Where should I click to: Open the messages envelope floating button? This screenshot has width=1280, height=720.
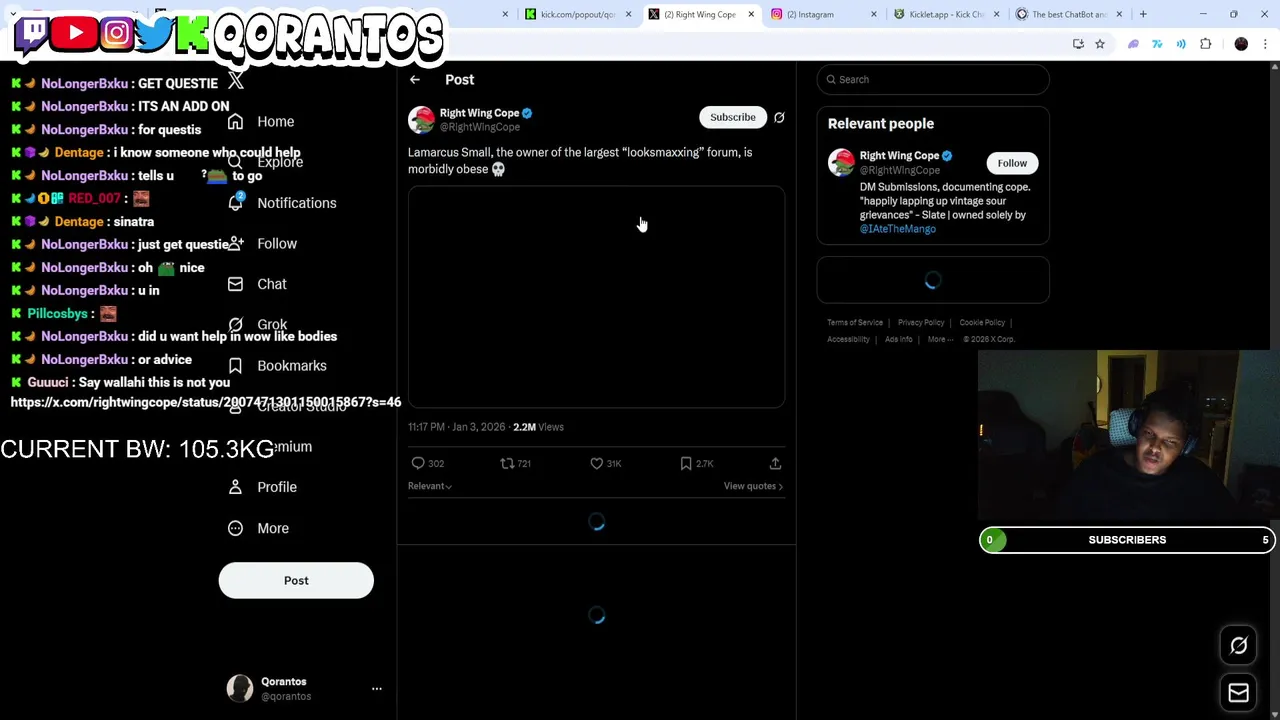(1238, 692)
